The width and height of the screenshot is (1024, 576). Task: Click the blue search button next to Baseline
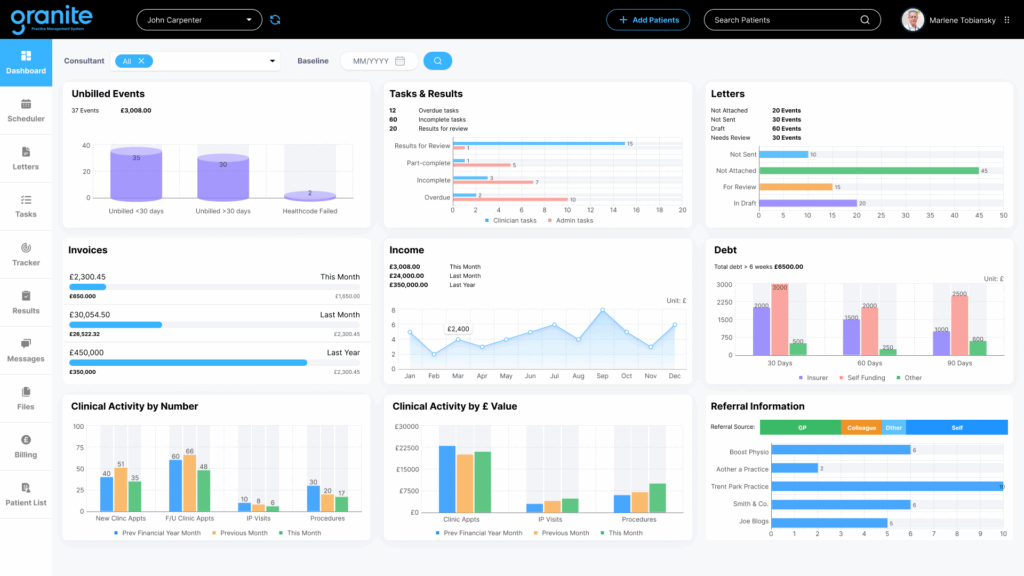[x=437, y=61]
